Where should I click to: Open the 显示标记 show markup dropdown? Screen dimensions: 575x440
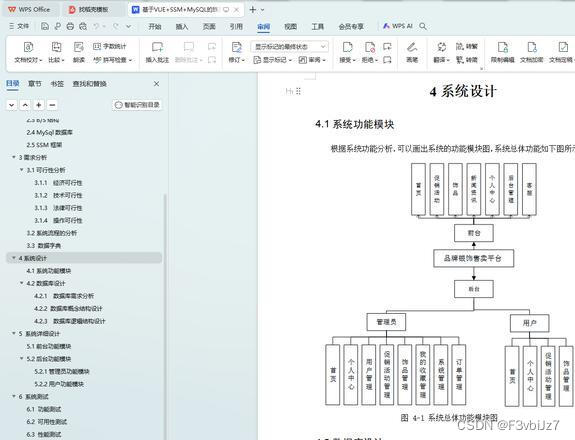pyautogui.click(x=272, y=60)
